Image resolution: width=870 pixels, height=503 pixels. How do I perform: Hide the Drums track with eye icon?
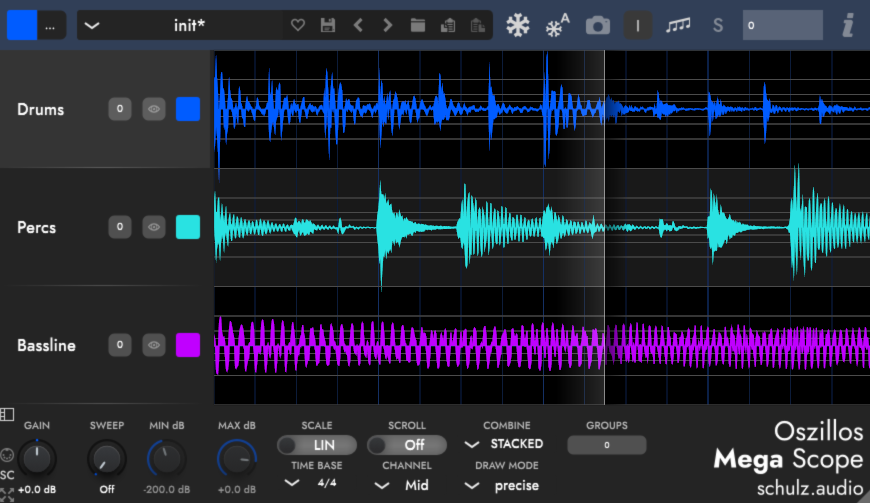(x=153, y=109)
